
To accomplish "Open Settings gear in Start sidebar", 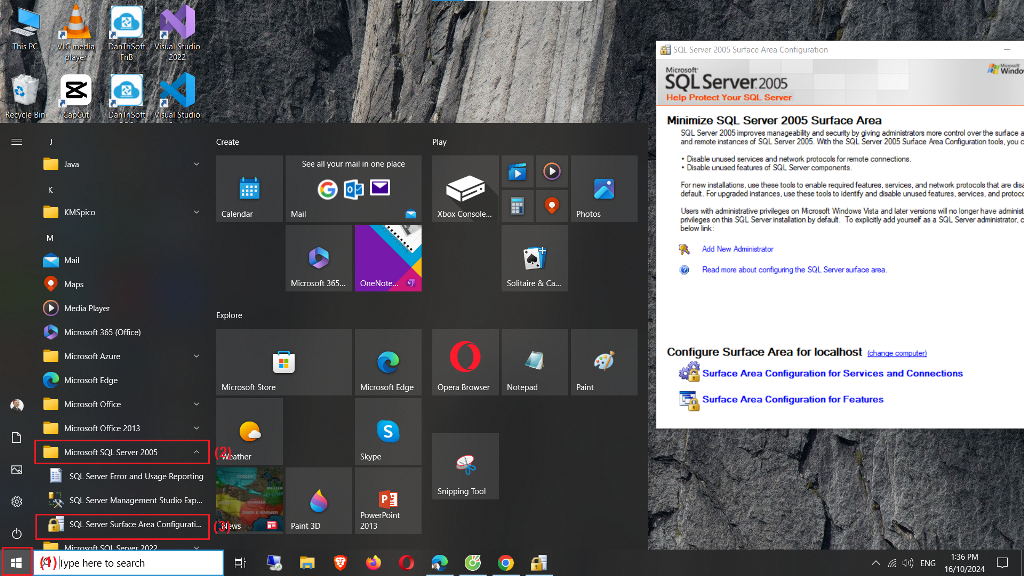I will click(16, 502).
